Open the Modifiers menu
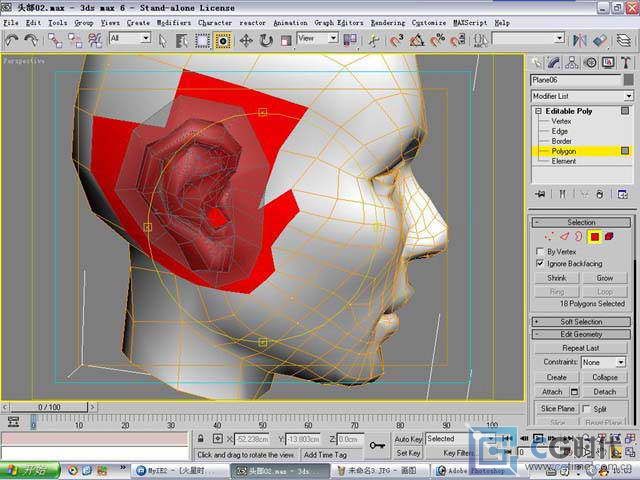 [x=174, y=23]
